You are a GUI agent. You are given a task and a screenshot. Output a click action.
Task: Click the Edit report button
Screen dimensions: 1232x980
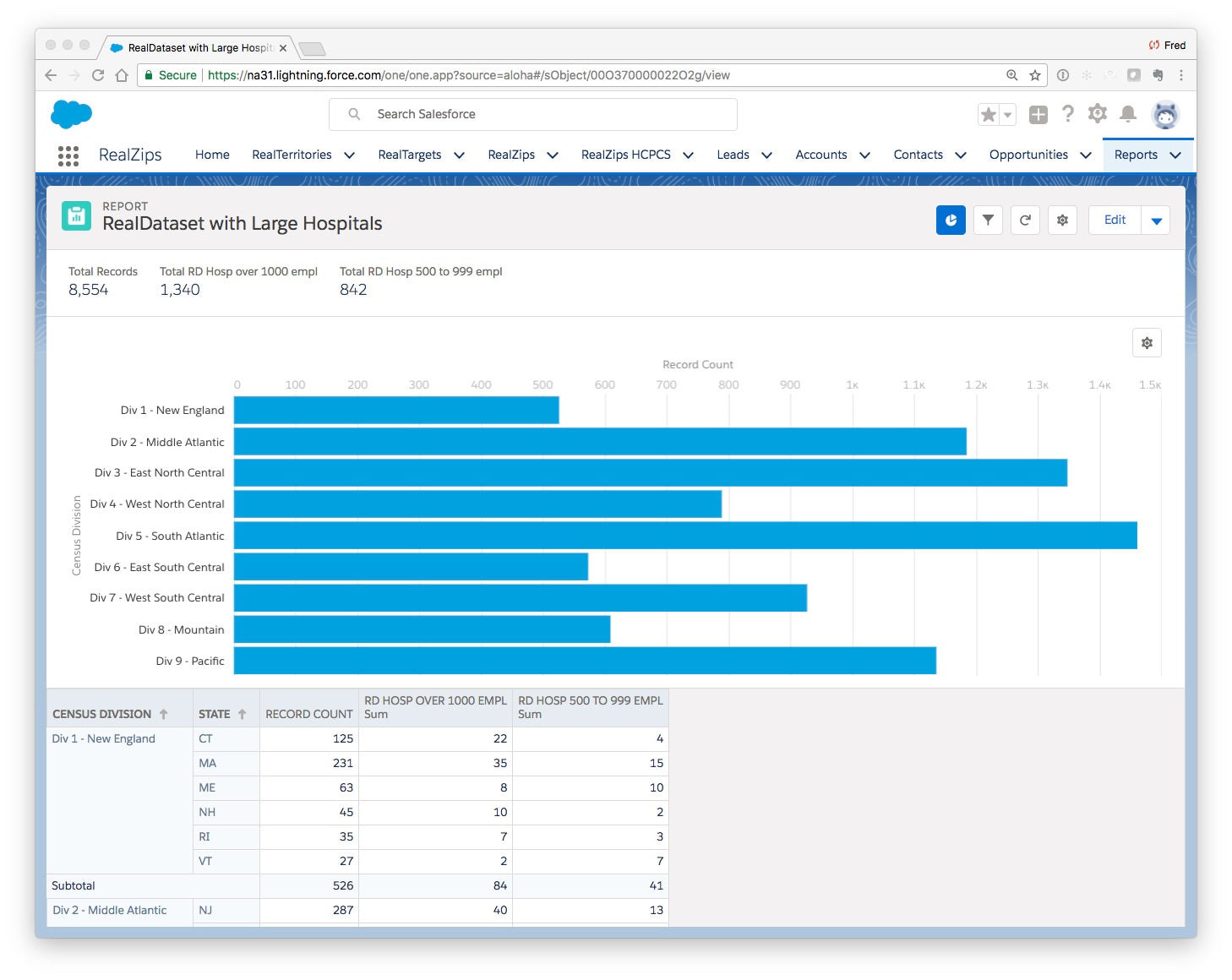[1115, 220]
